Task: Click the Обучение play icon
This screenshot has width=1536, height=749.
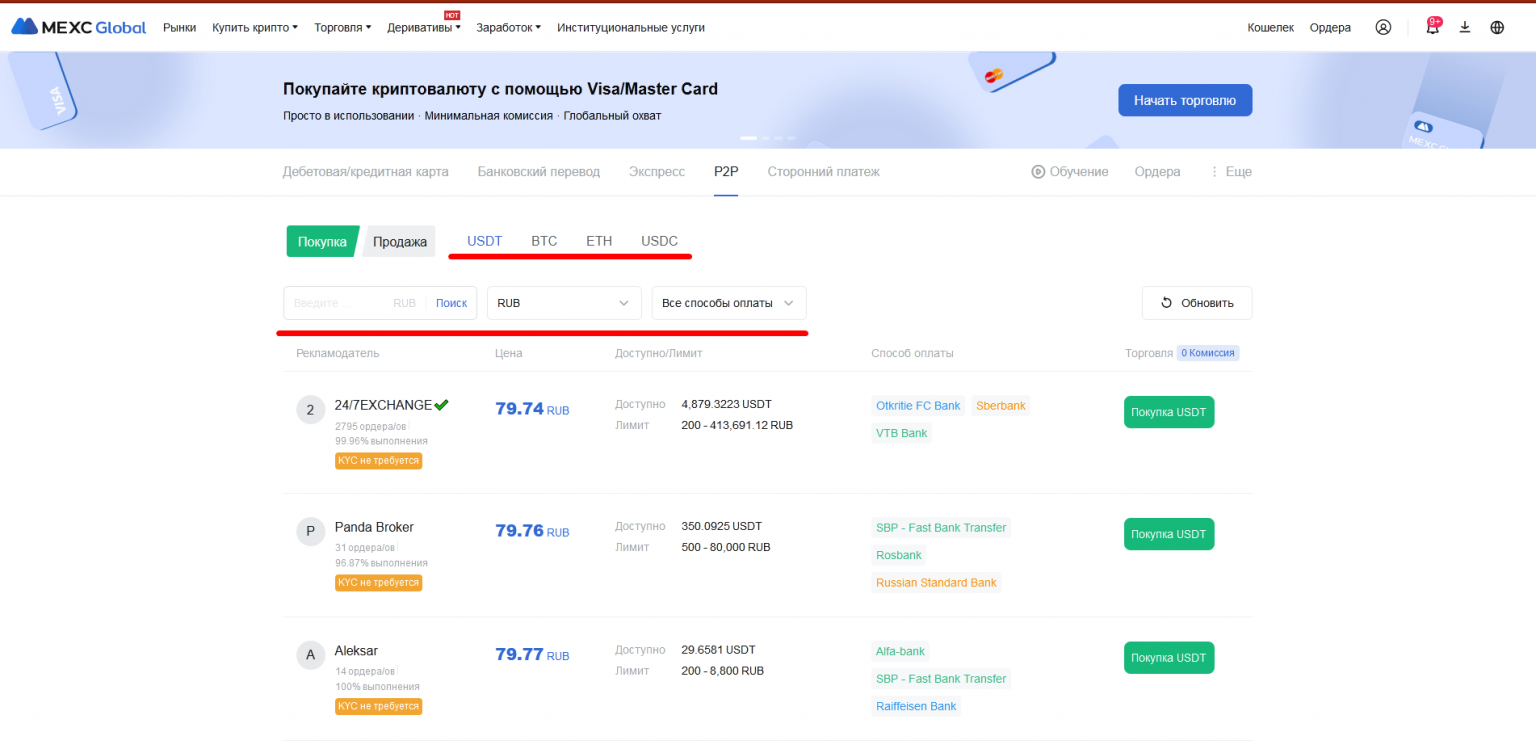Action: tap(1038, 172)
